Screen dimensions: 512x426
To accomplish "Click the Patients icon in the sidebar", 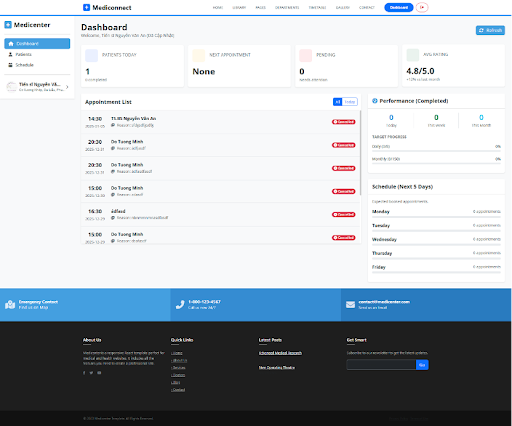I will [x=10, y=54].
